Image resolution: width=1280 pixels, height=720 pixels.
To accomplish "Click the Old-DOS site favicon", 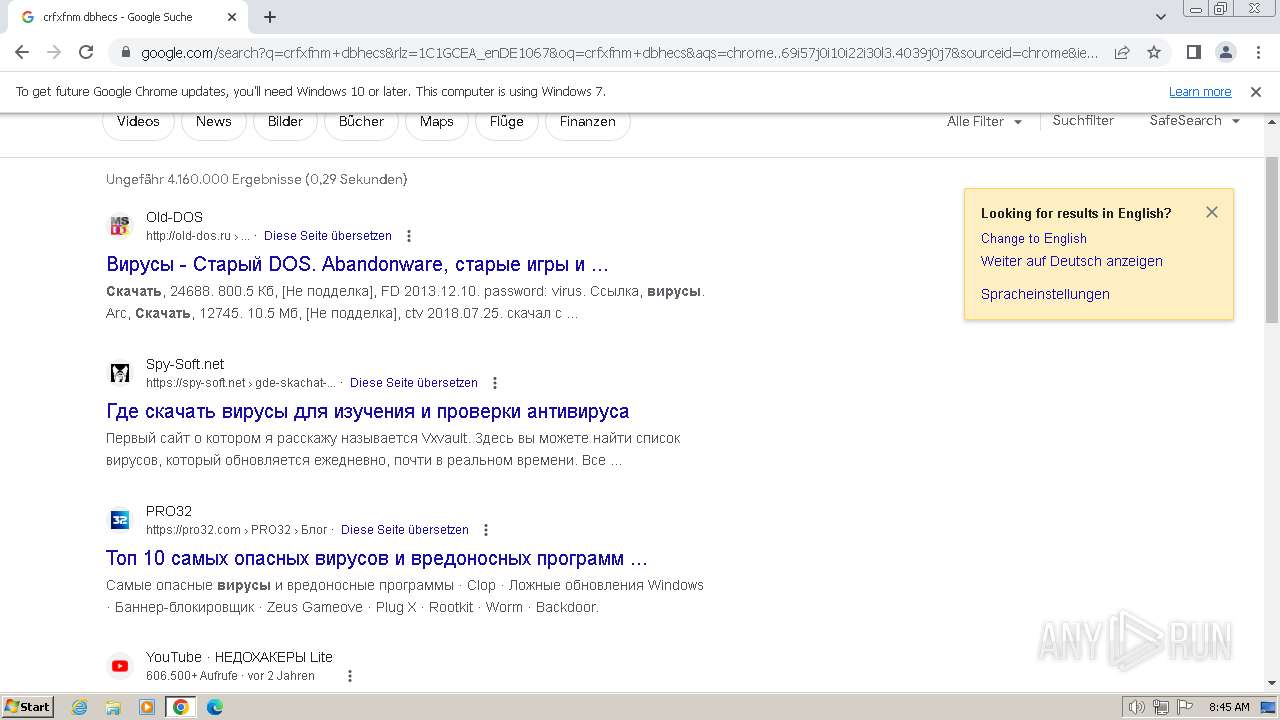I will pos(120,226).
